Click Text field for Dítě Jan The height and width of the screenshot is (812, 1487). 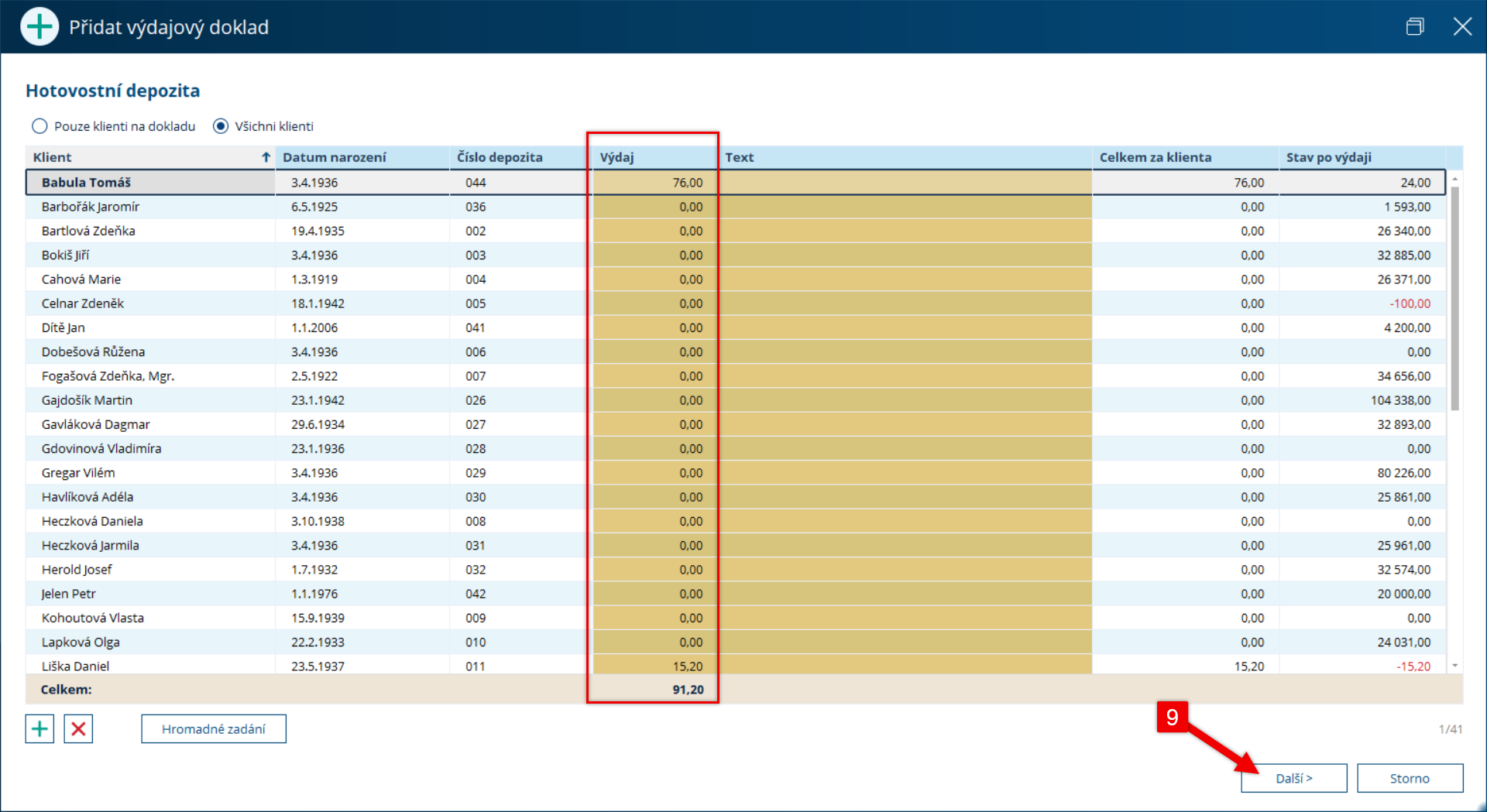905,327
